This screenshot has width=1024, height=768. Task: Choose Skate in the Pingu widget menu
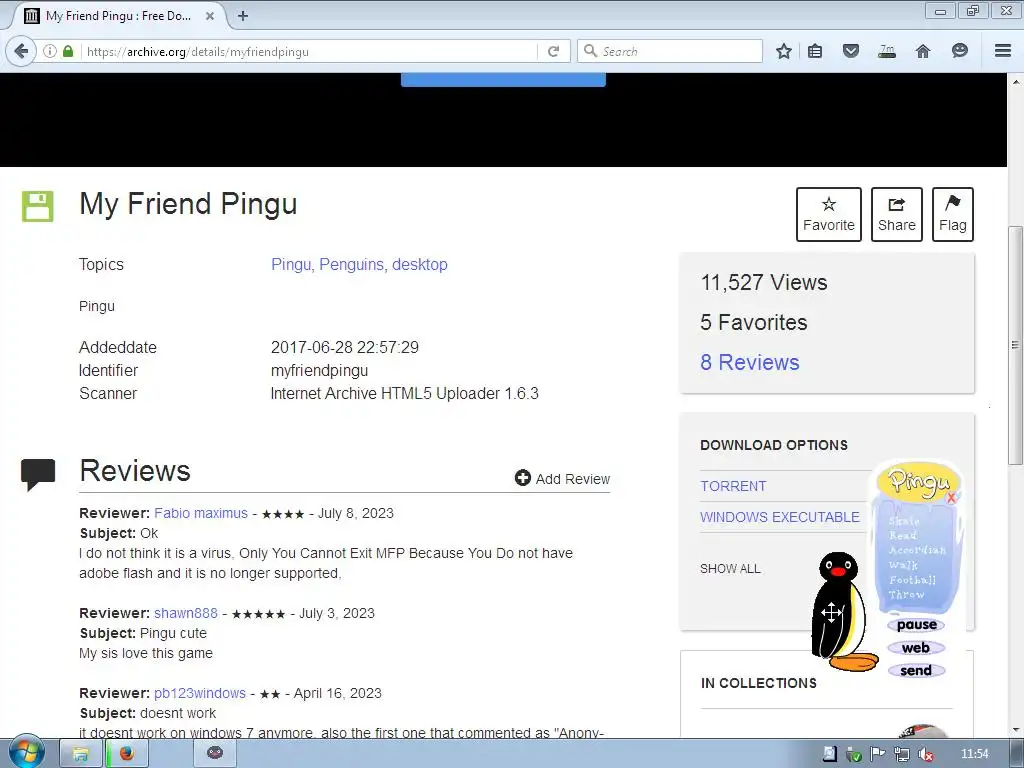[x=904, y=521]
